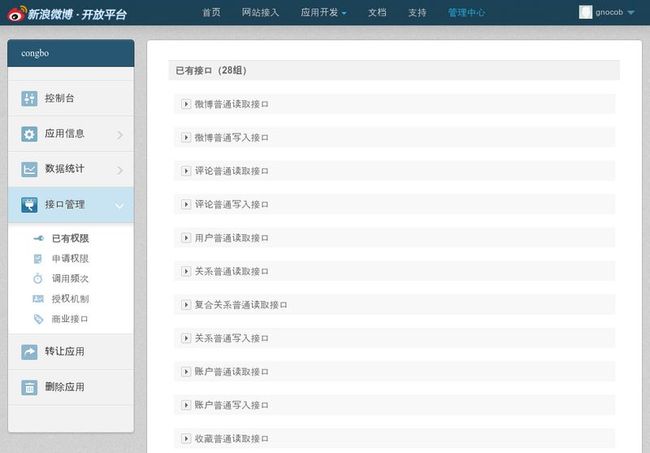Select 申请权限 in sidebar submenu

point(70,259)
